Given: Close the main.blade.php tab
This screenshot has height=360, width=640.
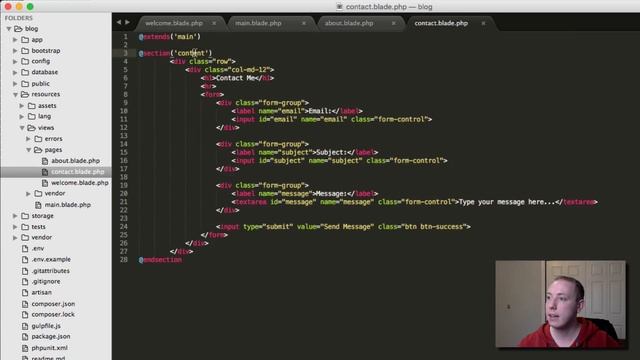Looking at the screenshot, I should click(x=304, y=23).
